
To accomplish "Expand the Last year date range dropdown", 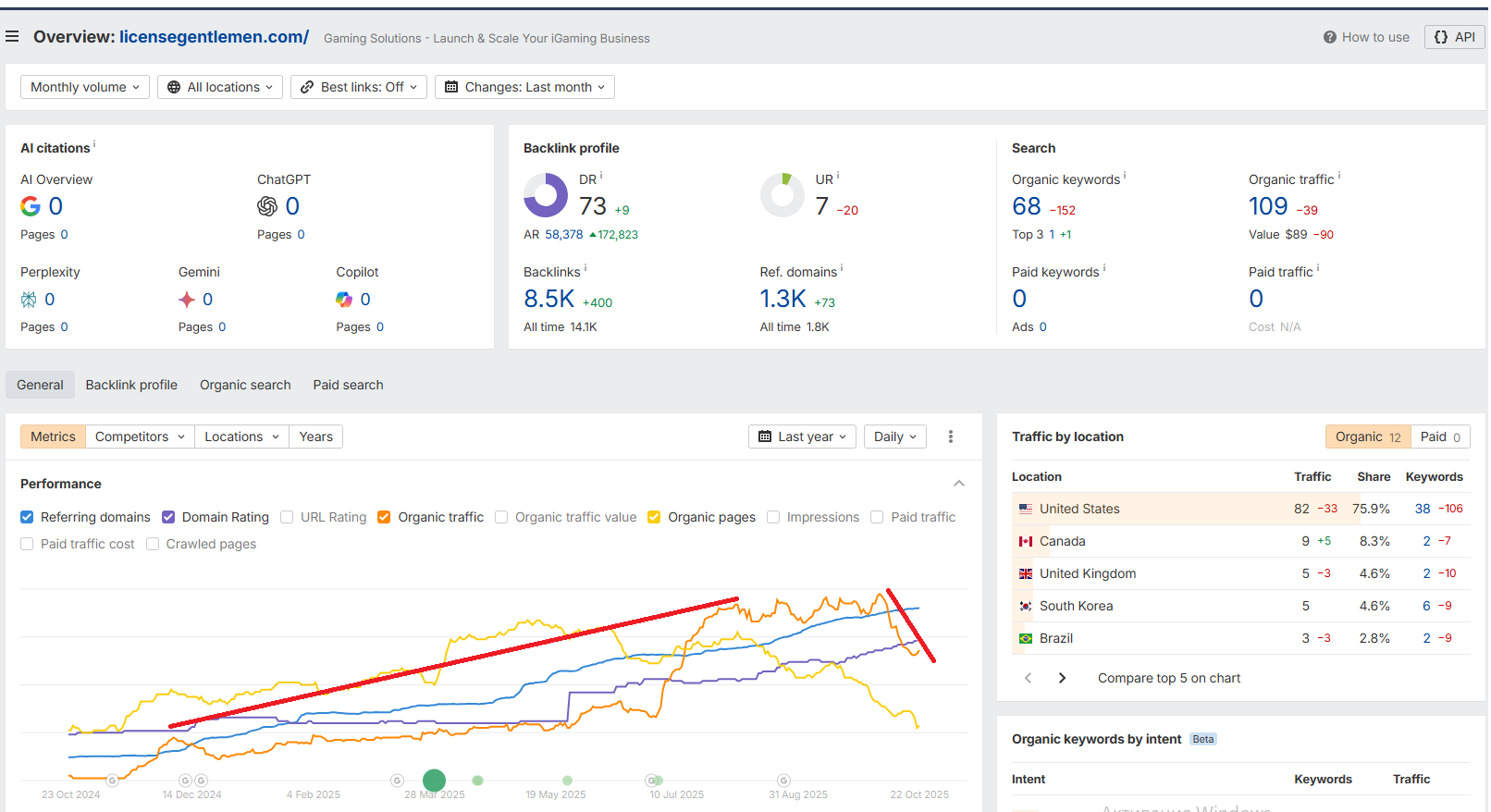I will [x=802, y=437].
